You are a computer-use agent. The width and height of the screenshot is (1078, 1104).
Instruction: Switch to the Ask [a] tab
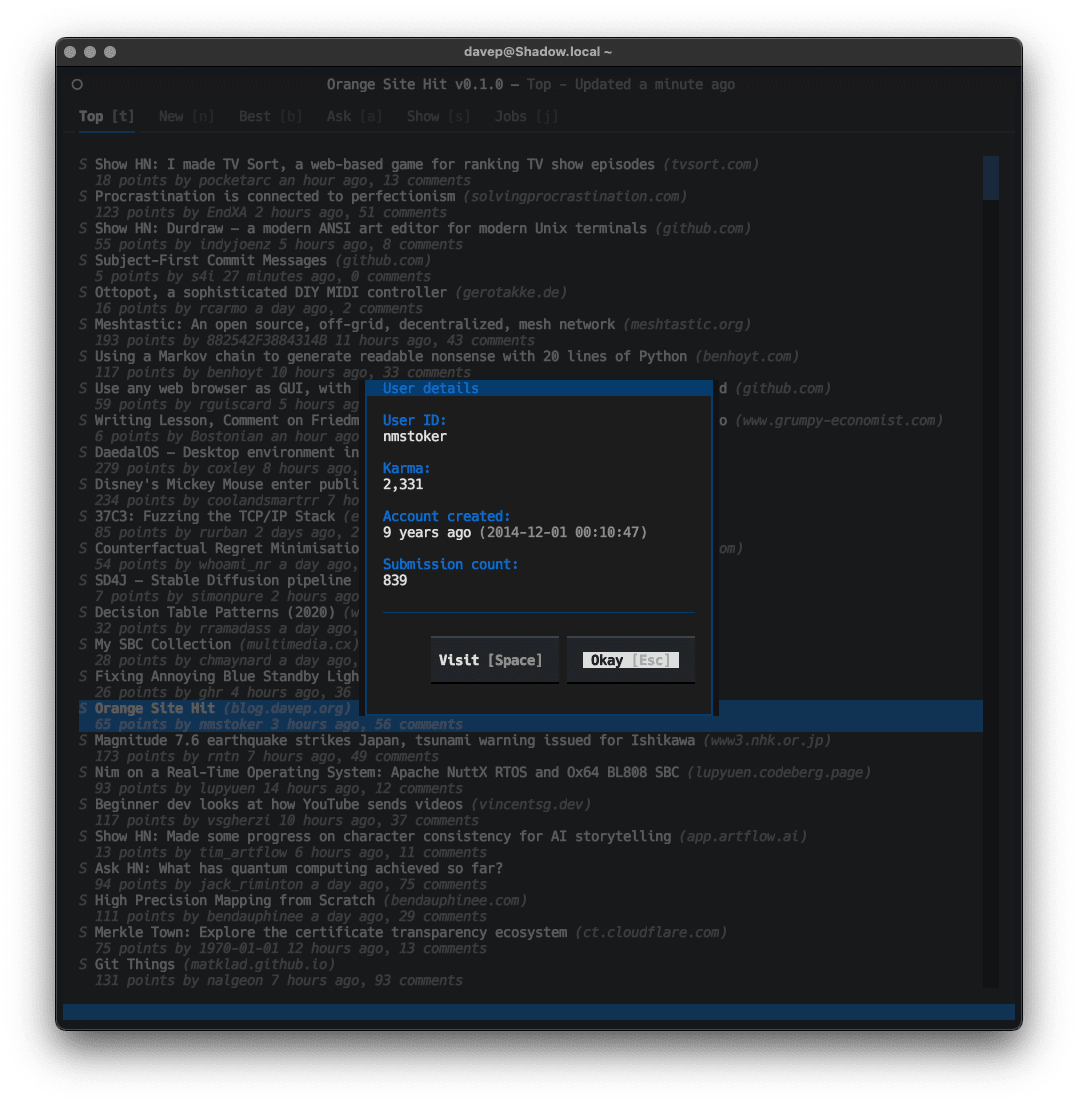coord(353,116)
